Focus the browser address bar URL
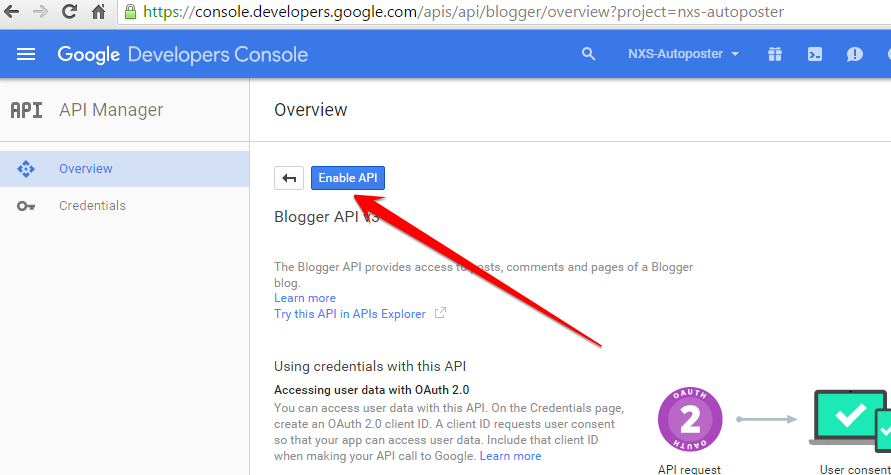Image resolution: width=891 pixels, height=475 pixels. 463,11
